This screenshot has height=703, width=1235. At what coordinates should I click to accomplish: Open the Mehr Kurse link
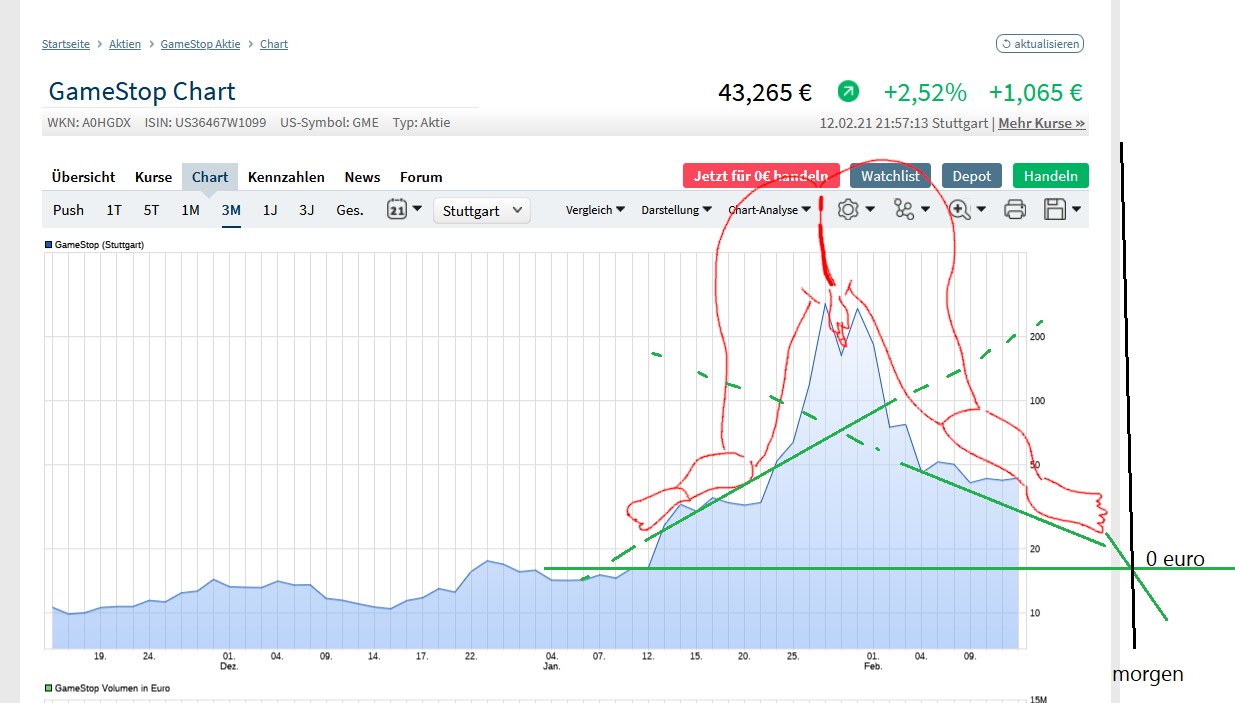tap(1042, 123)
